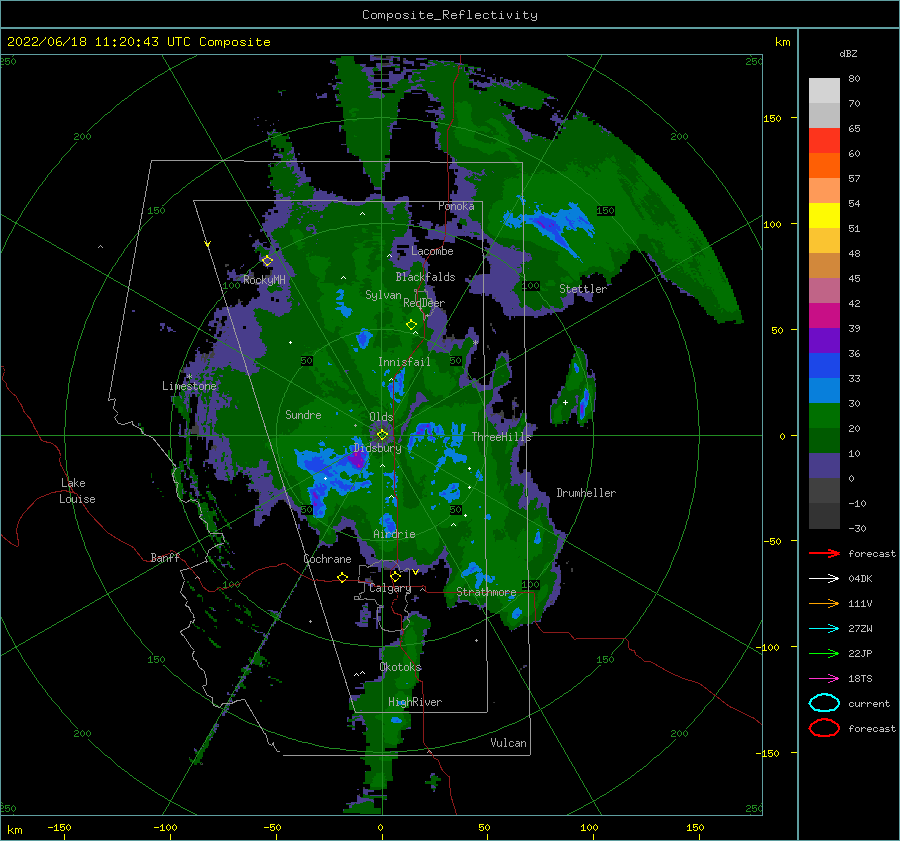Click yellow V marker right of Calgary diamond

pyautogui.click(x=415, y=572)
